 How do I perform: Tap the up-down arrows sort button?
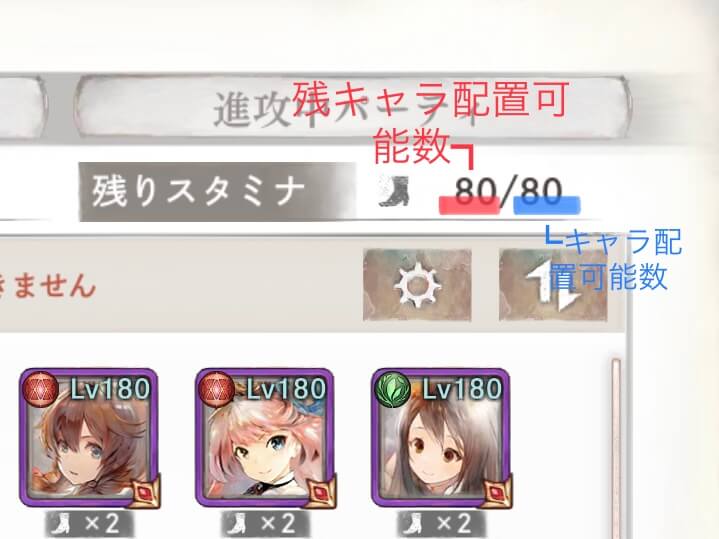coord(553,285)
